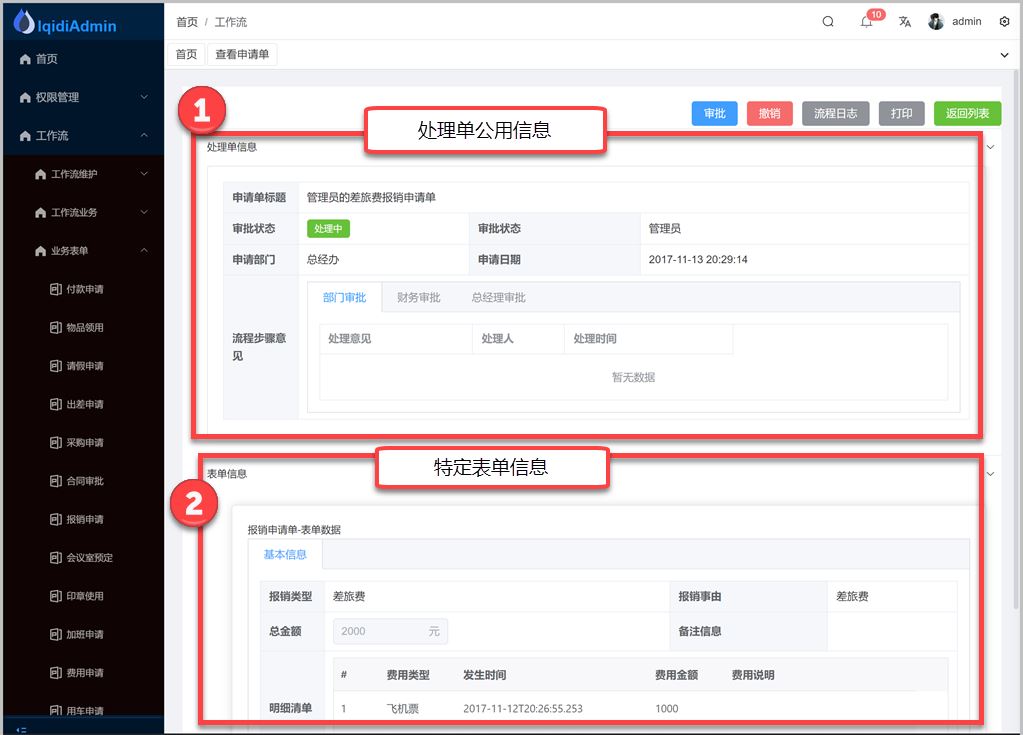
Task: Open the 流程日志 button
Action: 836,113
